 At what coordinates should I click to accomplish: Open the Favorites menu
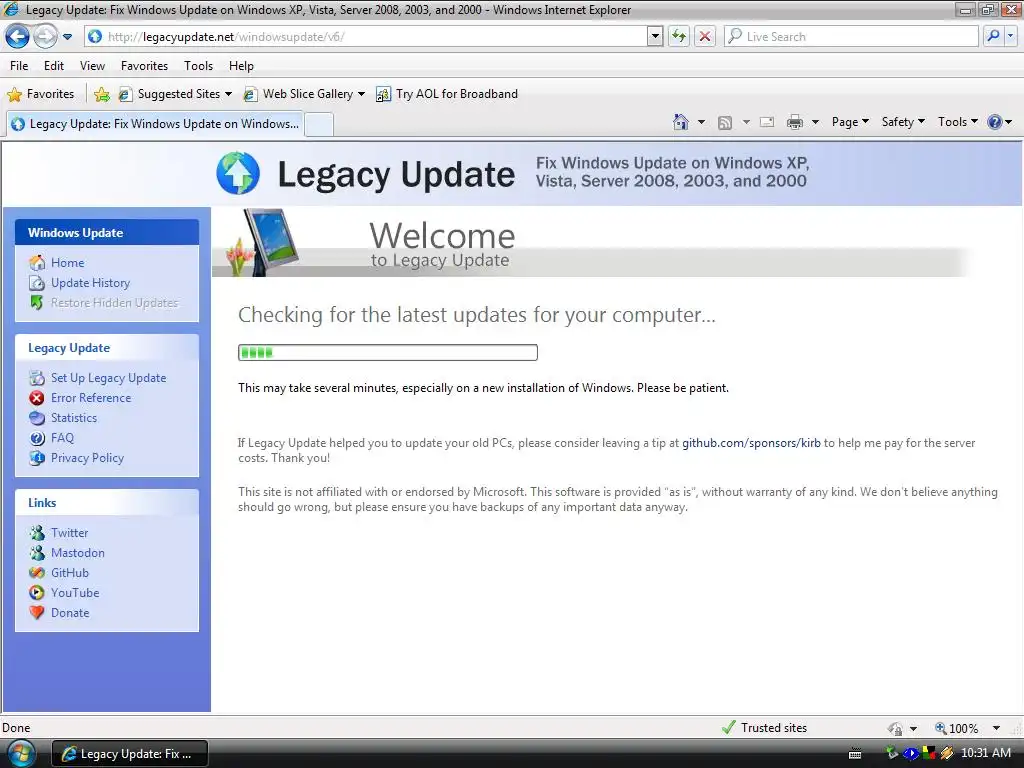pyautogui.click(x=144, y=66)
